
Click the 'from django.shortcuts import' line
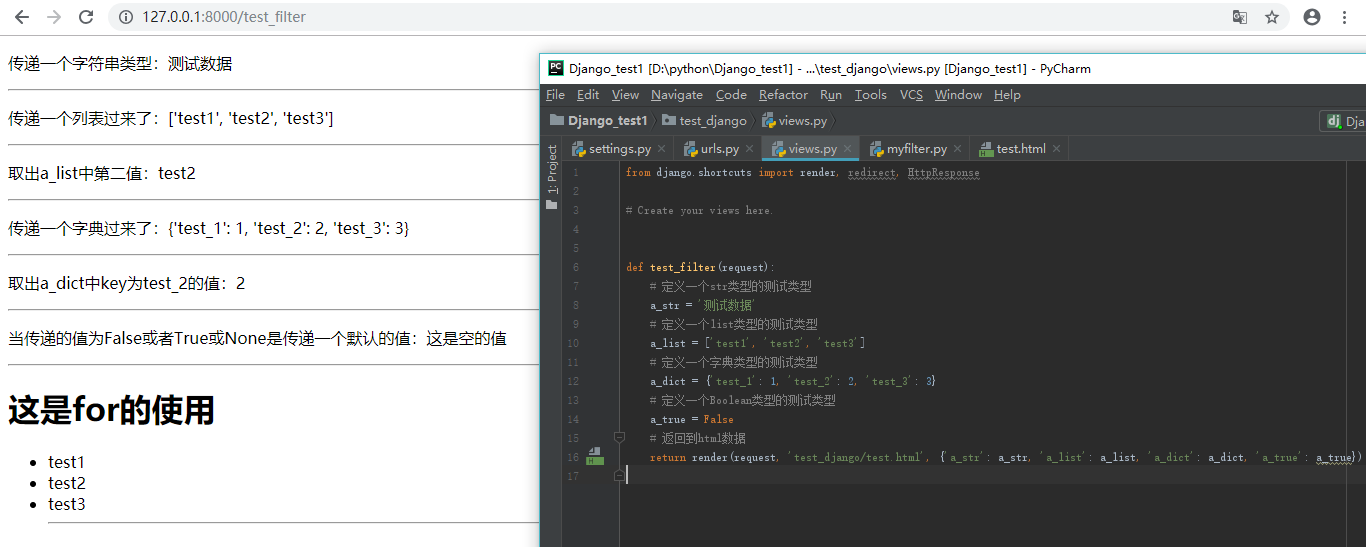[802, 172]
